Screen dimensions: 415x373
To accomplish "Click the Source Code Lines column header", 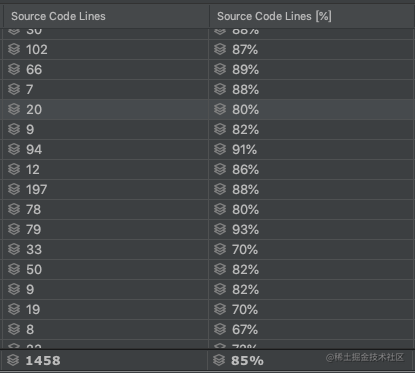I will pos(106,16).
